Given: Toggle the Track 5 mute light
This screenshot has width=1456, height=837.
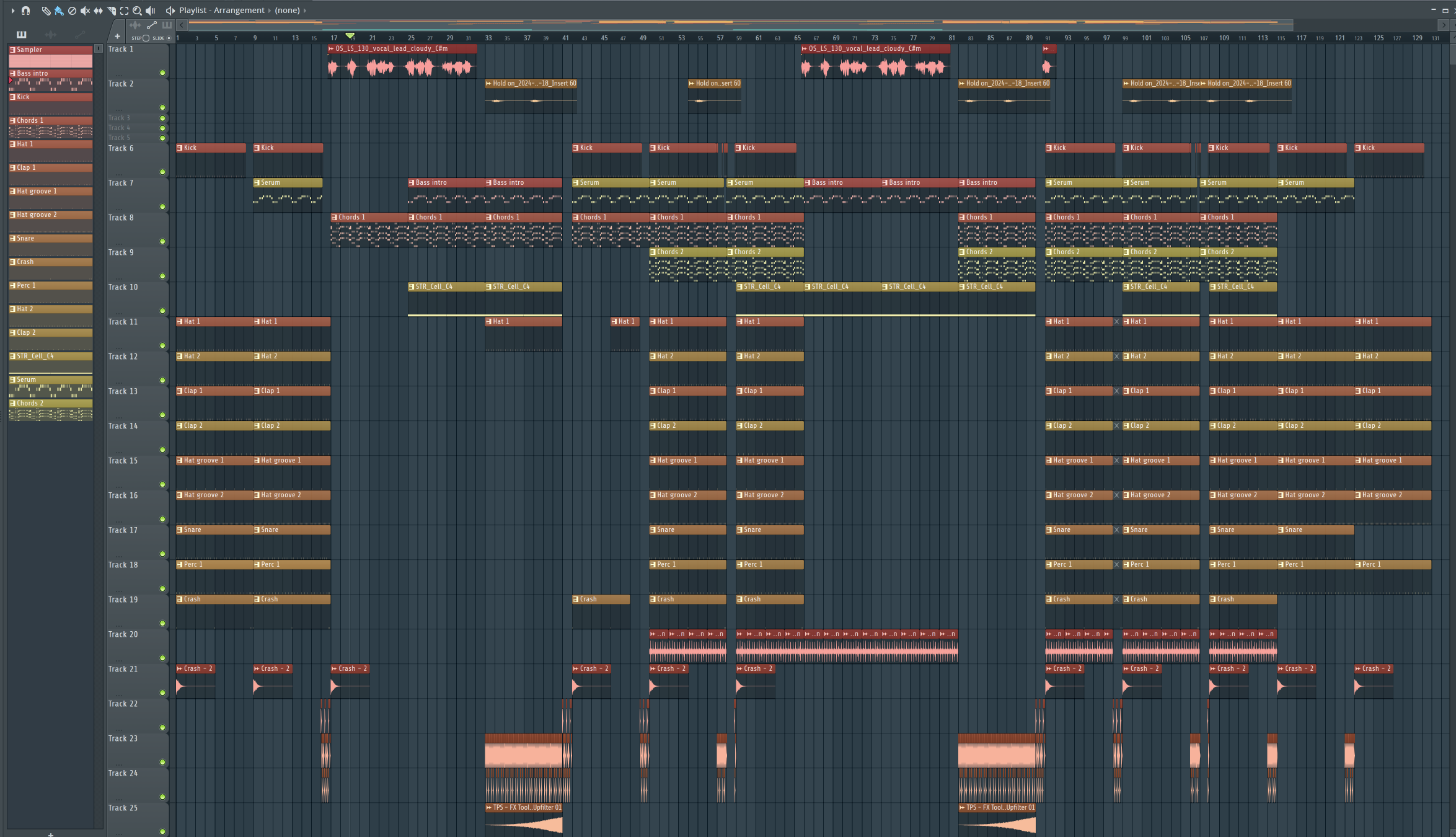Looking at the screenshot, I should click(162, 138).
